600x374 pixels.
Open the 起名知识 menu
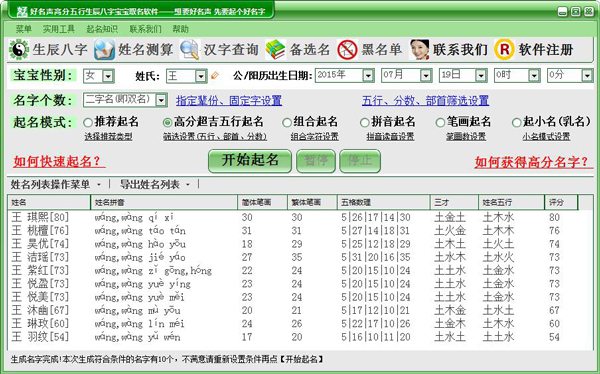102,29
